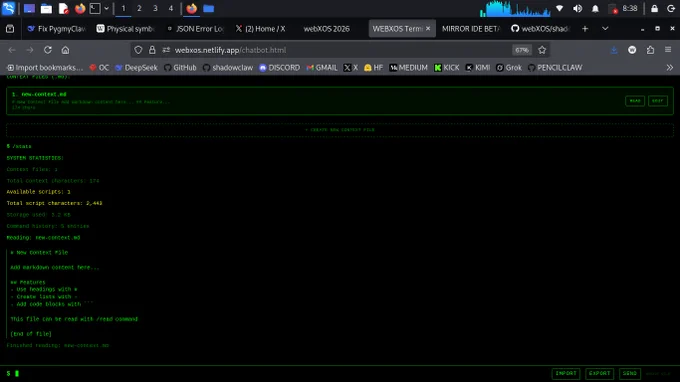Open text editor launcher in panel

63,8
